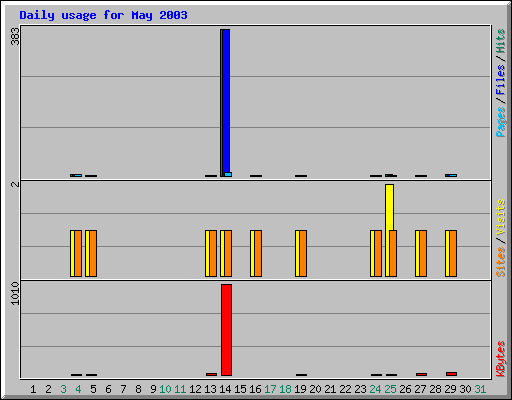The image size is (512, 400).
Task: Click green day label 11
Action: tap(180, 389)
